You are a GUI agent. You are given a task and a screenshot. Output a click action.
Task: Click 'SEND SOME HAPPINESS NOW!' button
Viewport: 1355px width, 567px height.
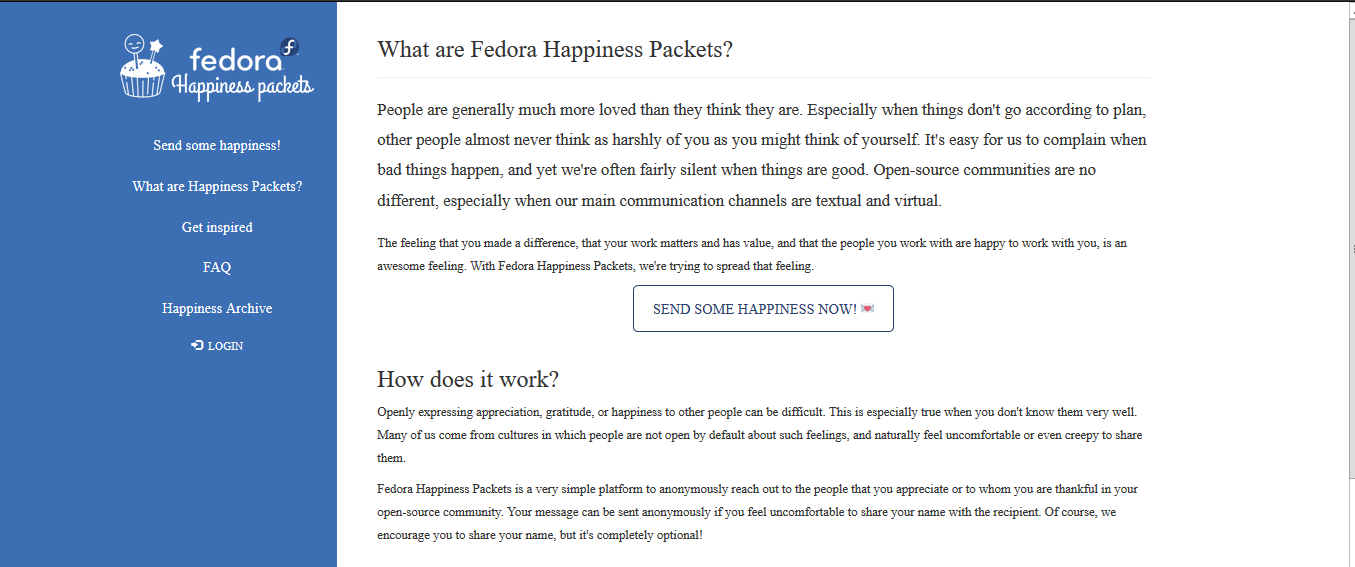click(763, 309)
